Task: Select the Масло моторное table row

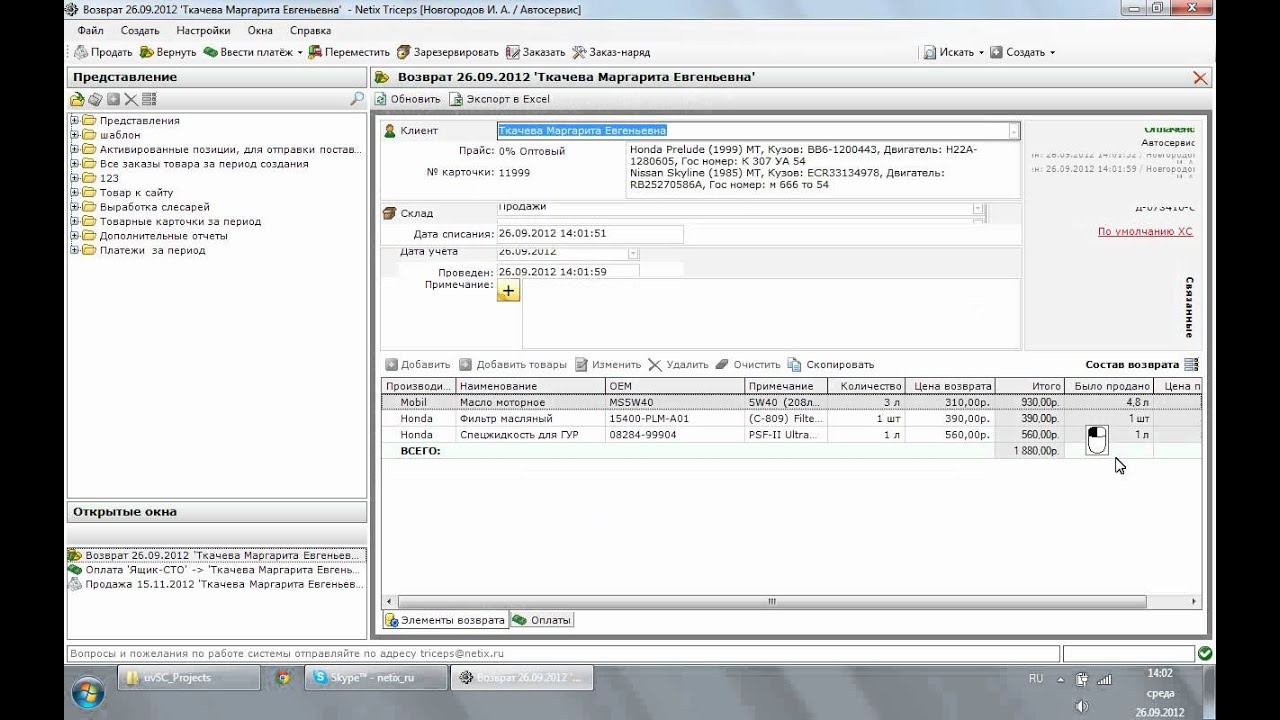Action: coord(791,402)
